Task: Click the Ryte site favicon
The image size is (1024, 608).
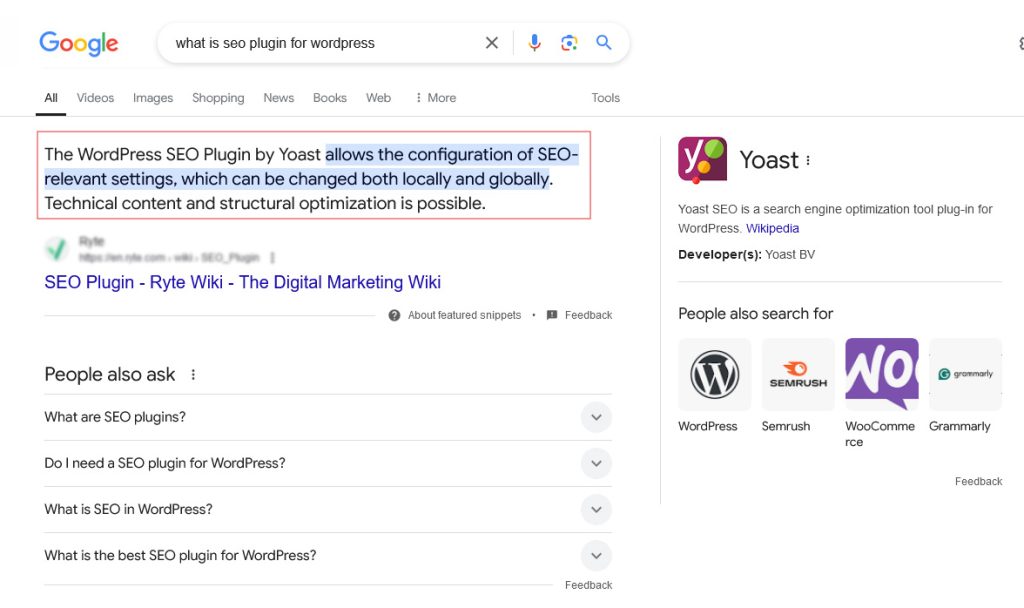Action: coord(57,249)
